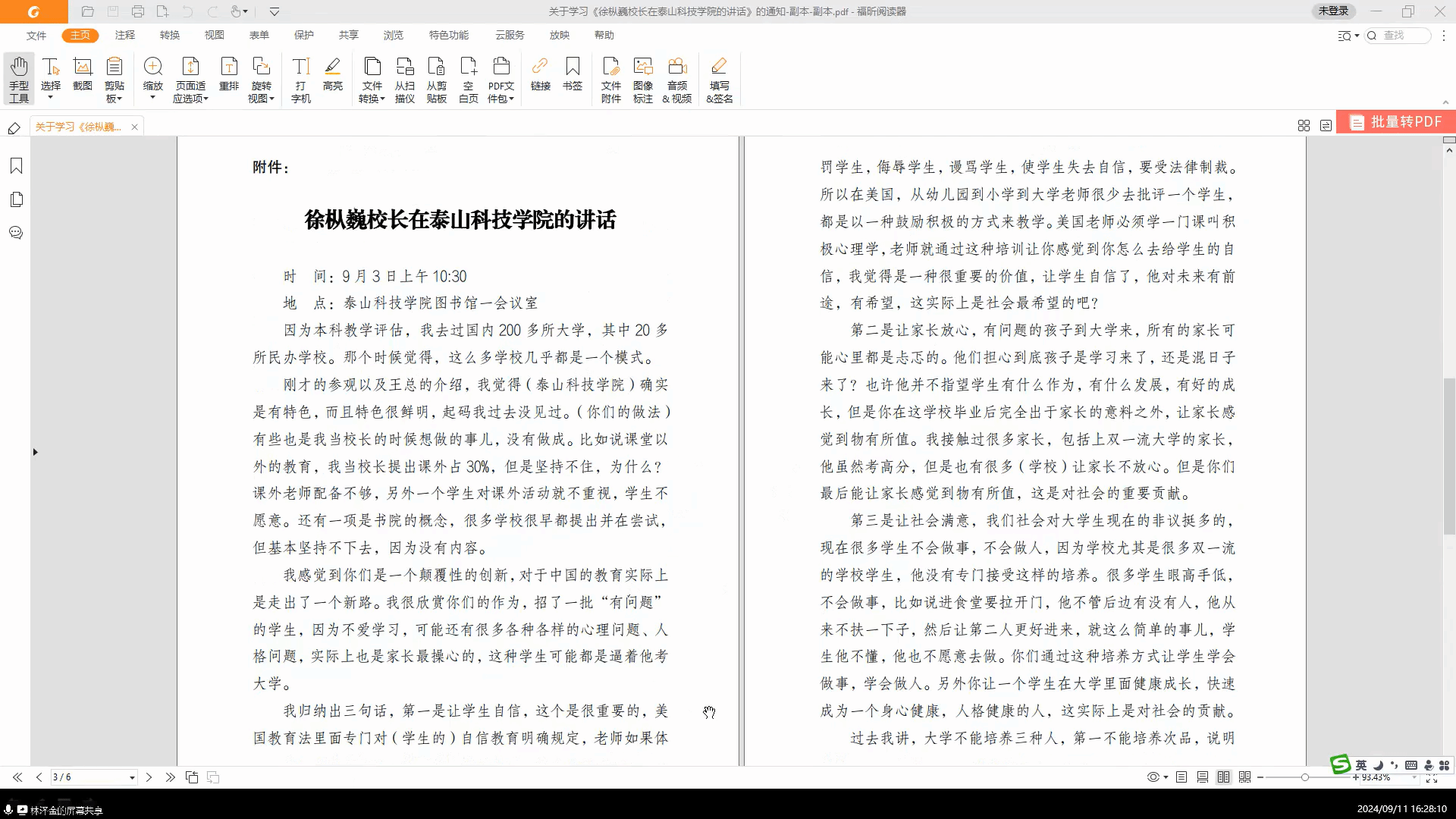Screen dimensions: 1456x819
Task: Activate the Typewriter (打字机) tool
Action: click(x=301, y=79)
